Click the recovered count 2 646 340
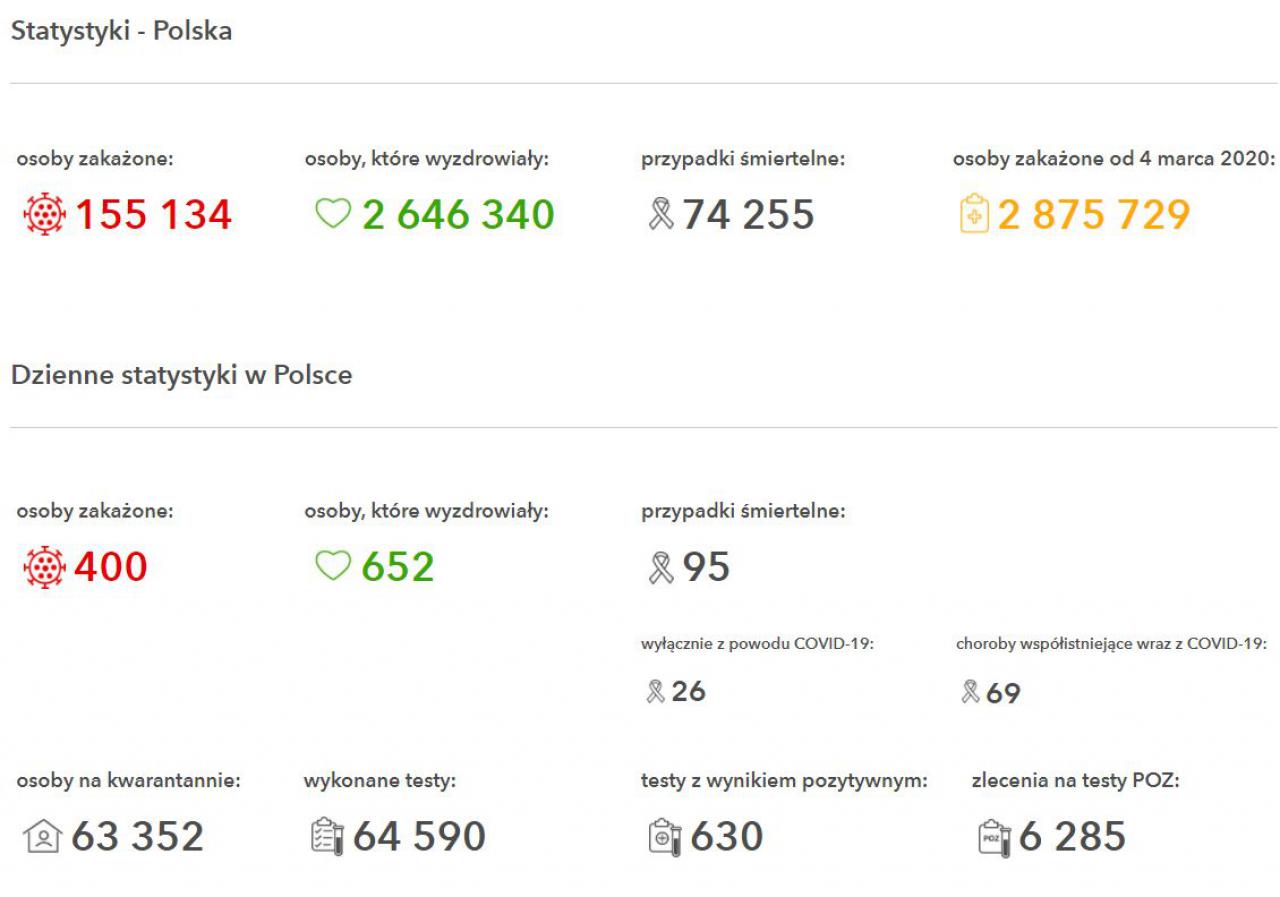1280x897 pixels. (x=458, y=215)
